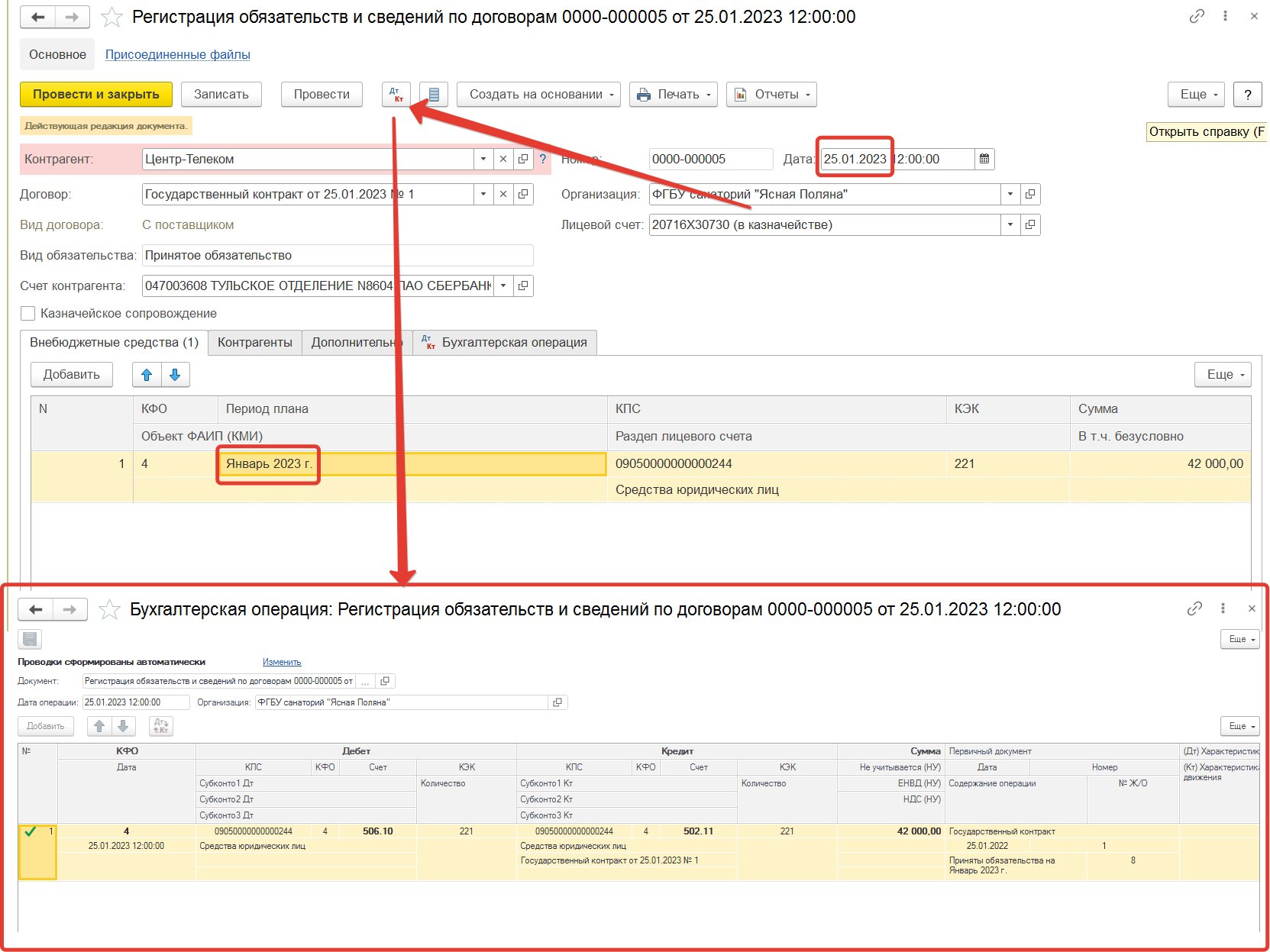Expand the Лицевой счет dropdown
Image resolution: width=1270 pixels, height=952 pixels.
click(1010, 224)
